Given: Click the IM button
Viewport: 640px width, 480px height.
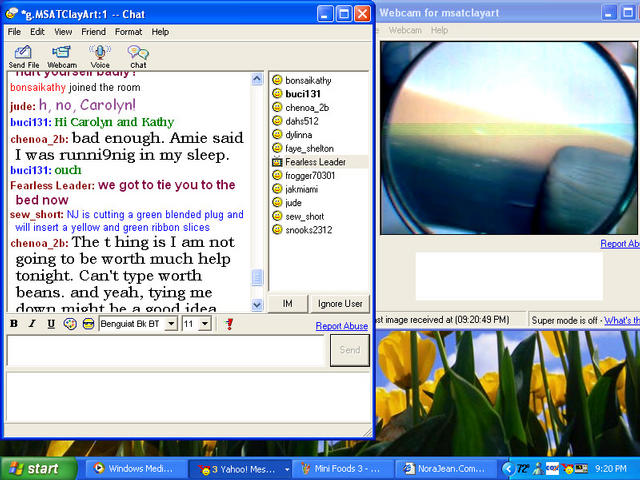Looking at the screenshot, I should coord(287,304).
